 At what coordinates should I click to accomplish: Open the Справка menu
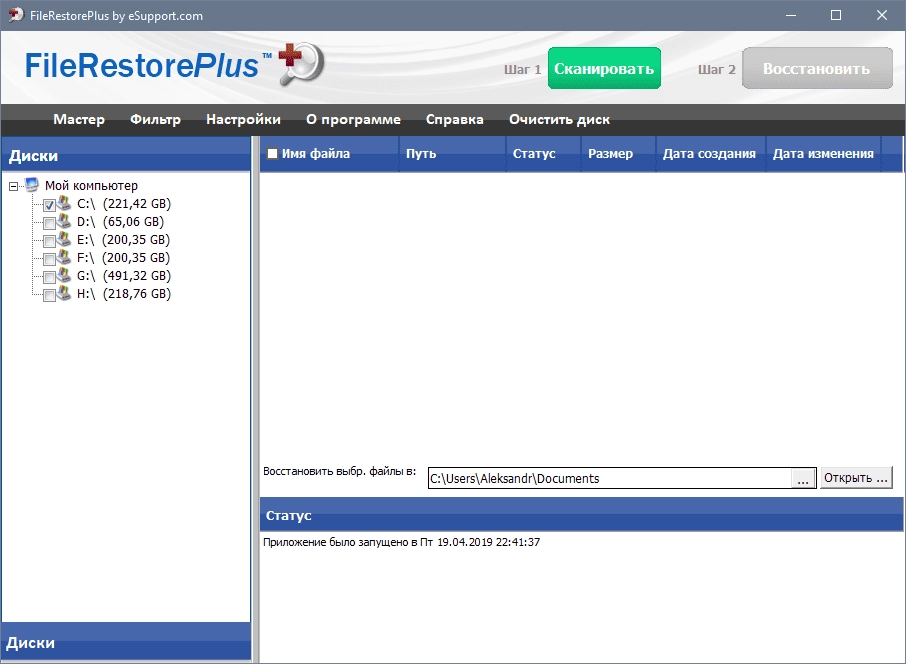[455, 120]
